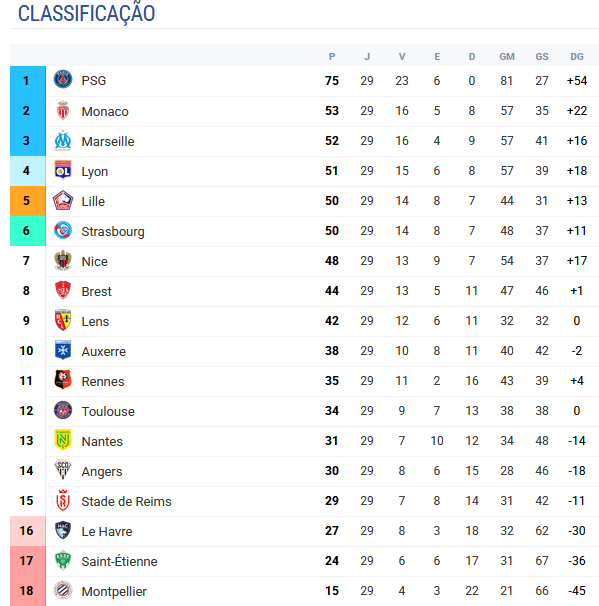599x606 pixels.
Task: Click the Lens club crest
Action: [63, 320]
